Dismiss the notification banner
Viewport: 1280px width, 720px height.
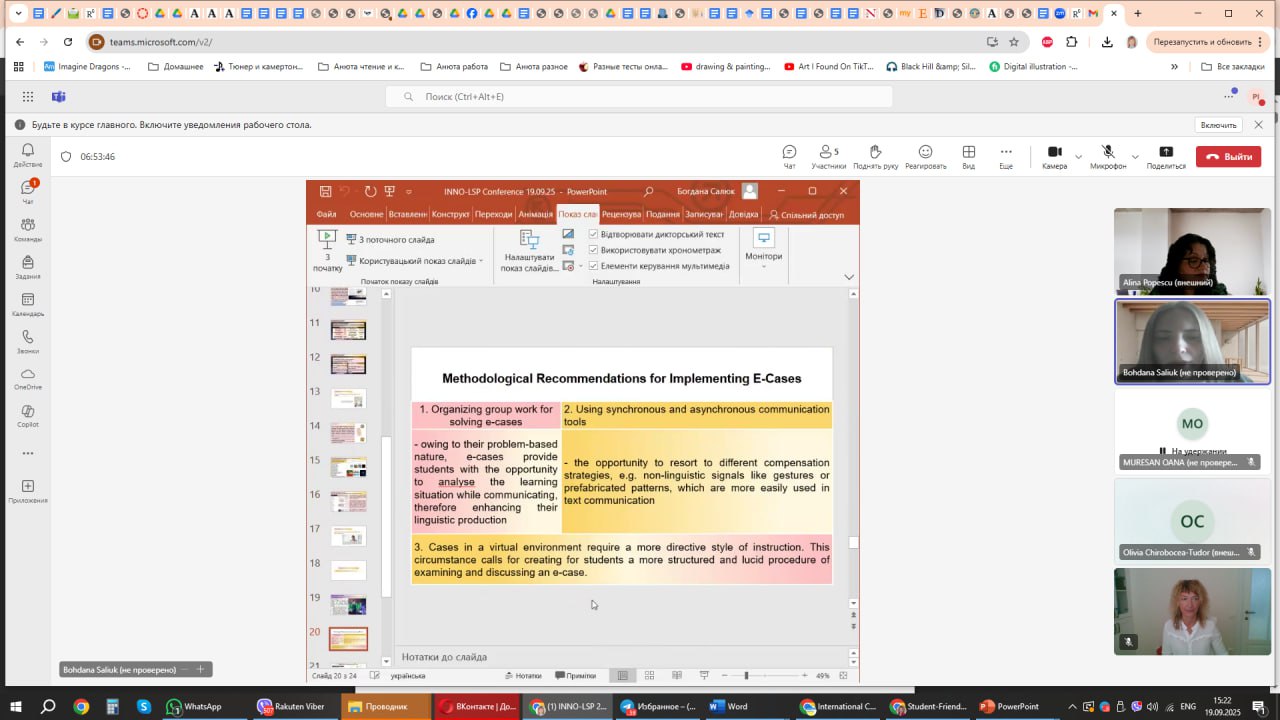click(1259, 125)
